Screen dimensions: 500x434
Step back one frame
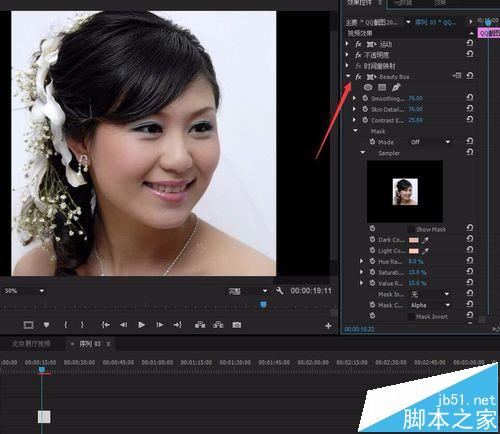click(124, 325)
